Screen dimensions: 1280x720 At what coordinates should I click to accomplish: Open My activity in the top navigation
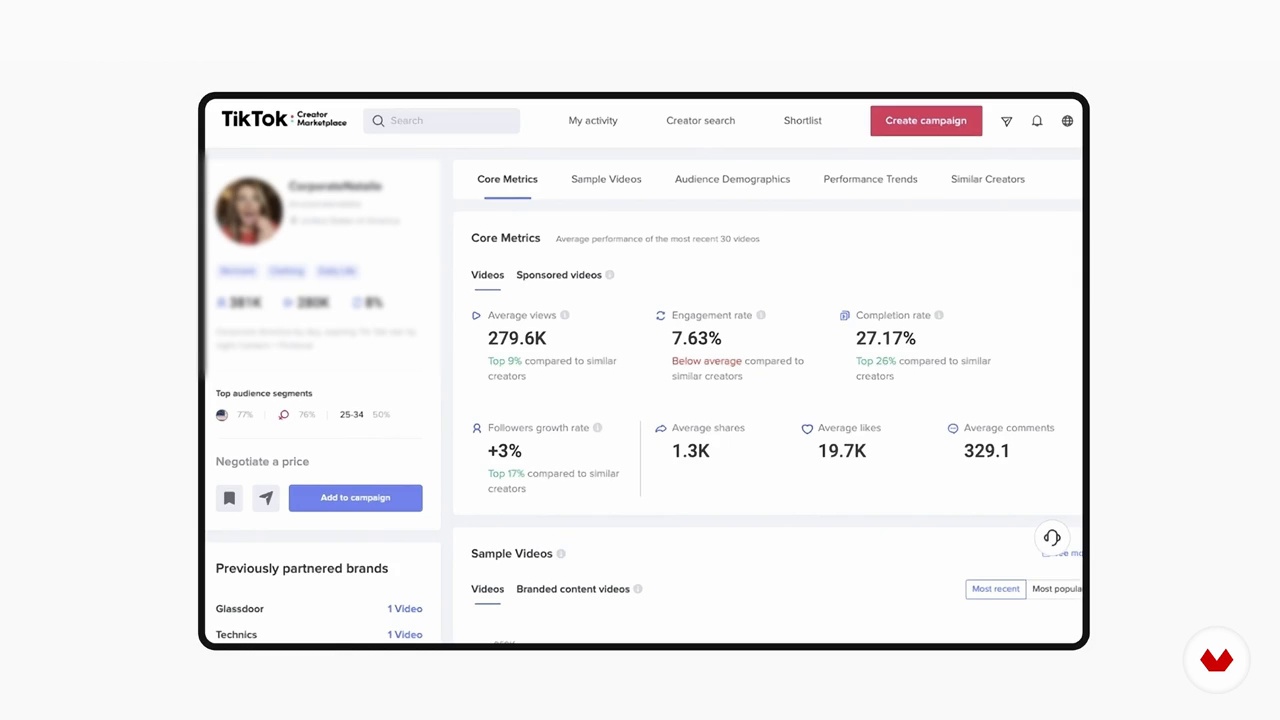click(x=593, y=121)
